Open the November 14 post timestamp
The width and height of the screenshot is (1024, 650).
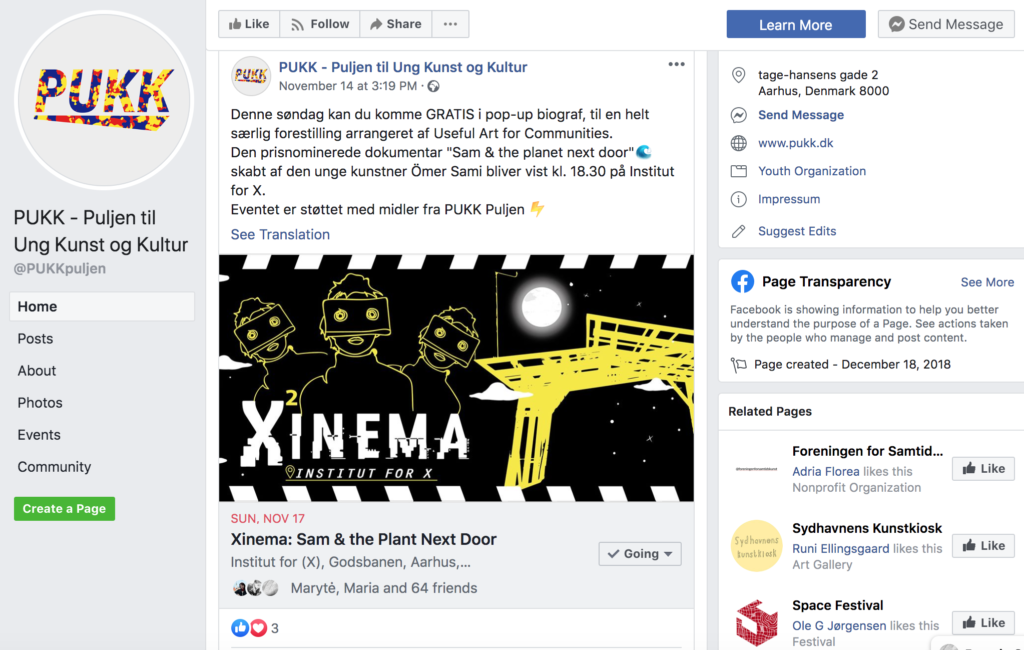(x=347, y=86)
